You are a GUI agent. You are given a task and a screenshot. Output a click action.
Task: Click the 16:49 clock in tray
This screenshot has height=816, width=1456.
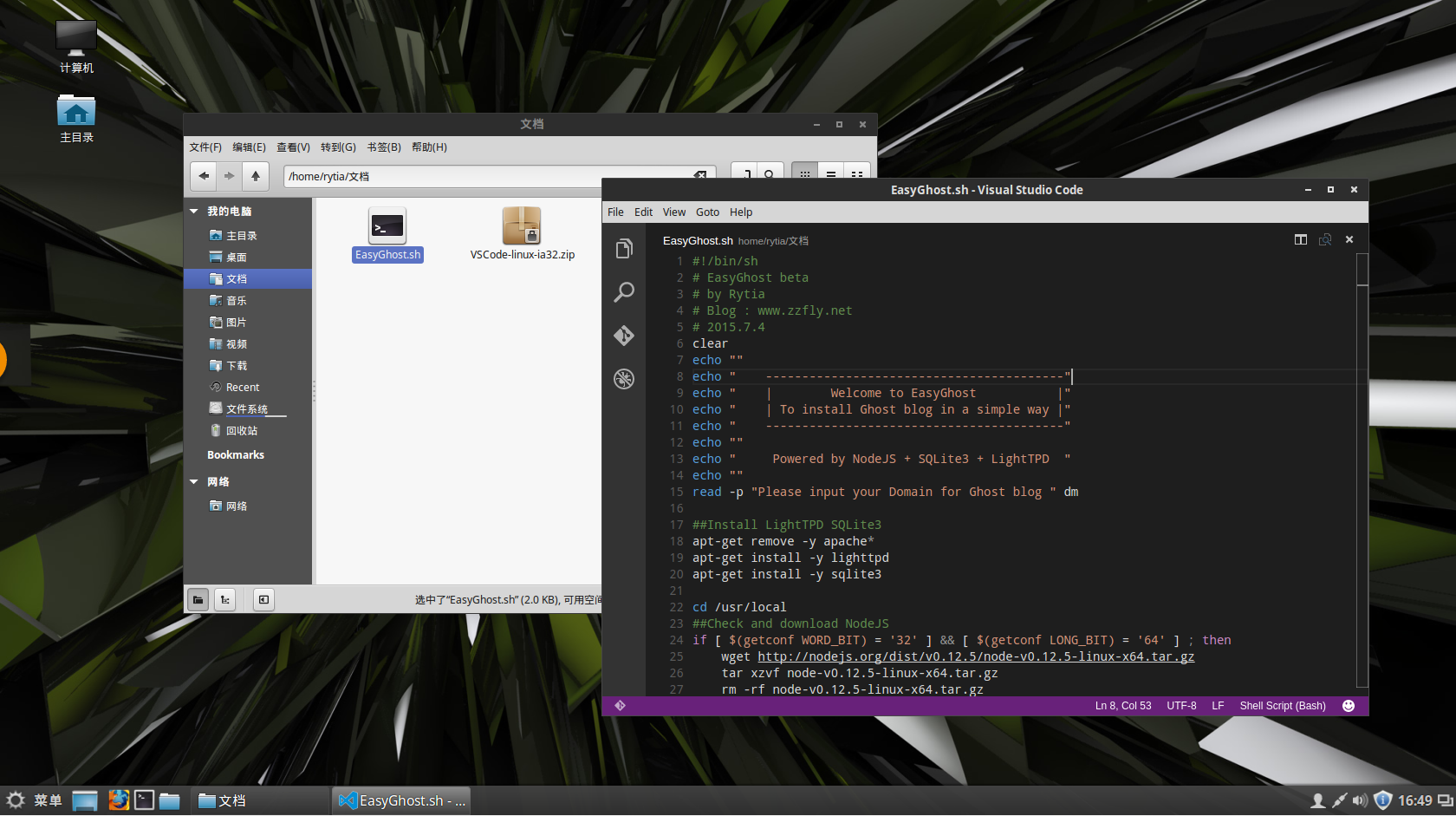[x=1414, y=800]
